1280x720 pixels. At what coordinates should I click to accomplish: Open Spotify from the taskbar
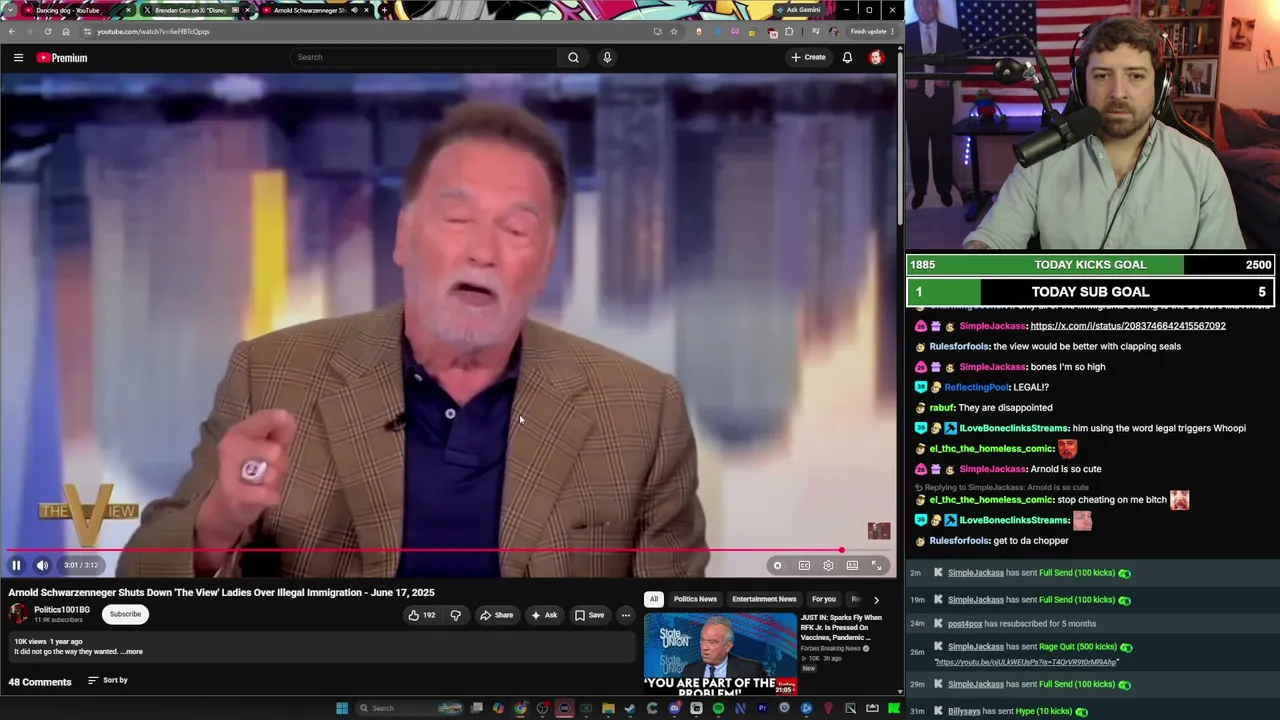pos(718,708)
